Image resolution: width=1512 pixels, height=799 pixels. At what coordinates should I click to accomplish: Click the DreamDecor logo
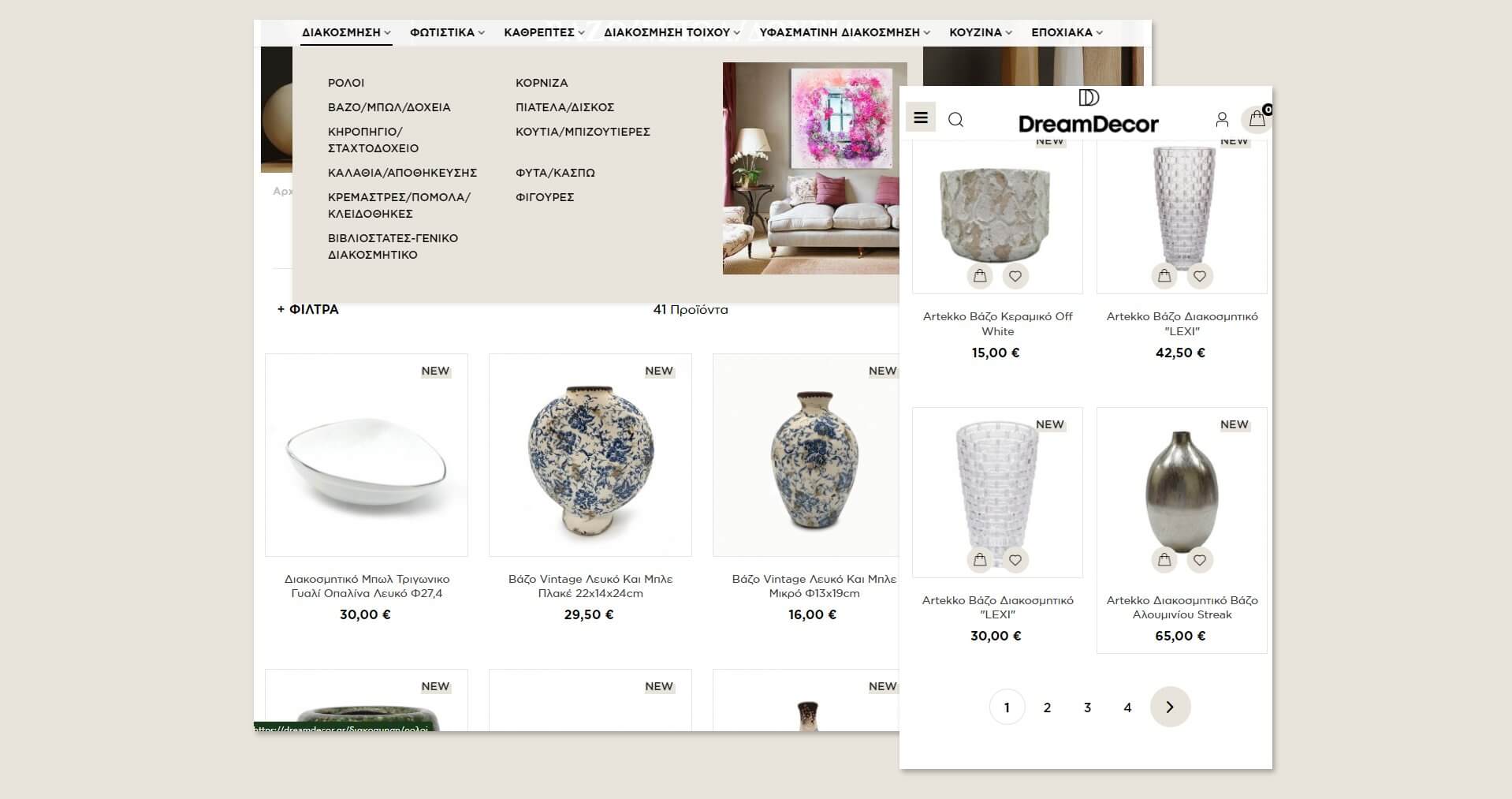(1088, 112)
